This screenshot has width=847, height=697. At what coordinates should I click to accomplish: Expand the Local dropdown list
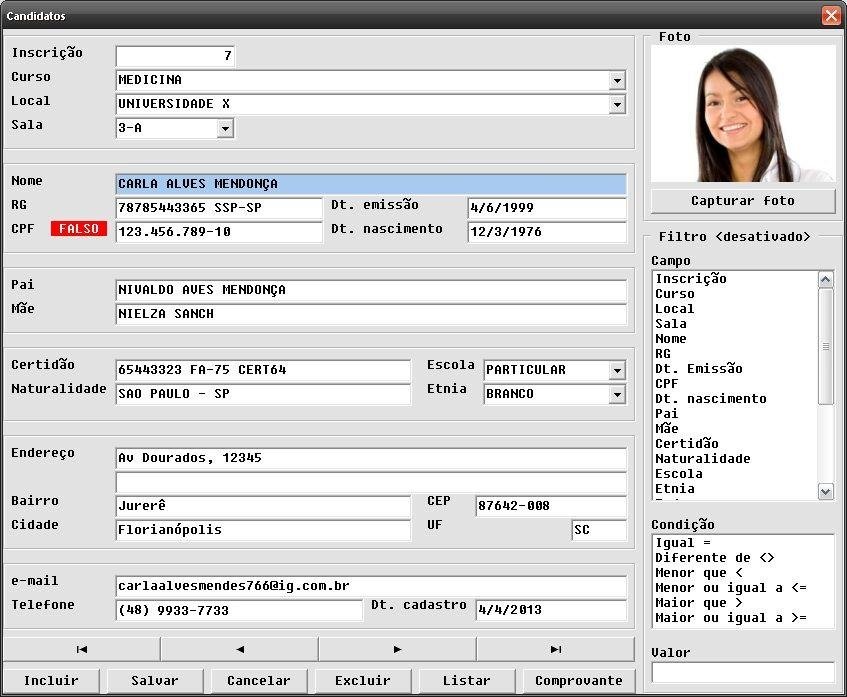(x=617, y=105)
